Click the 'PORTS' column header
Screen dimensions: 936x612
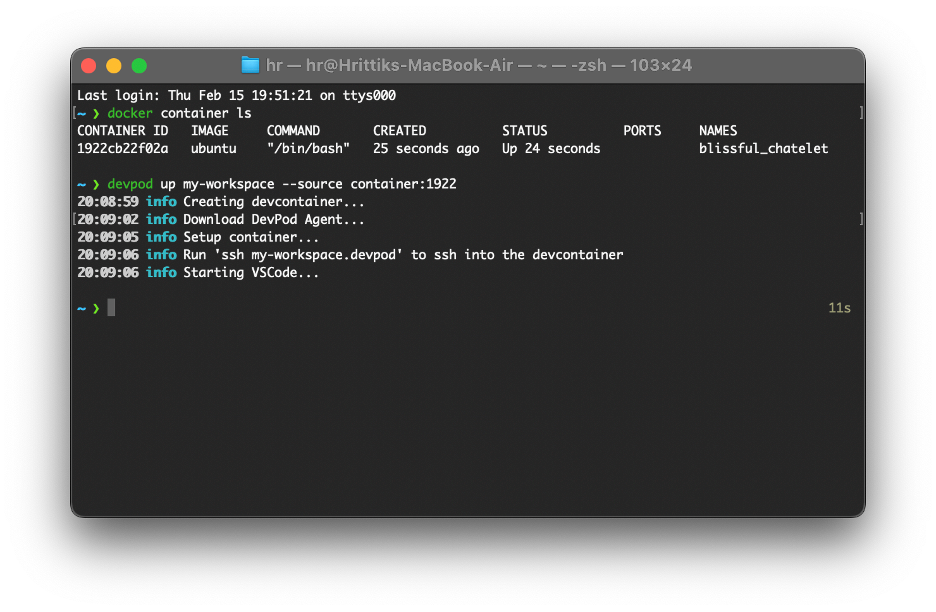(642, 131)
